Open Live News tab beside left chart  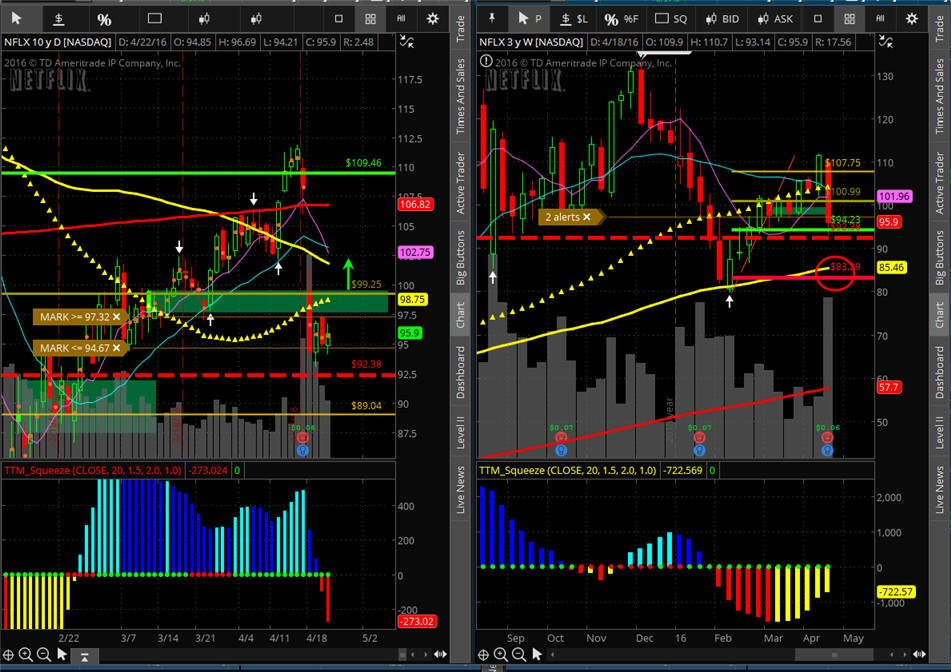(x=461, y=489)
